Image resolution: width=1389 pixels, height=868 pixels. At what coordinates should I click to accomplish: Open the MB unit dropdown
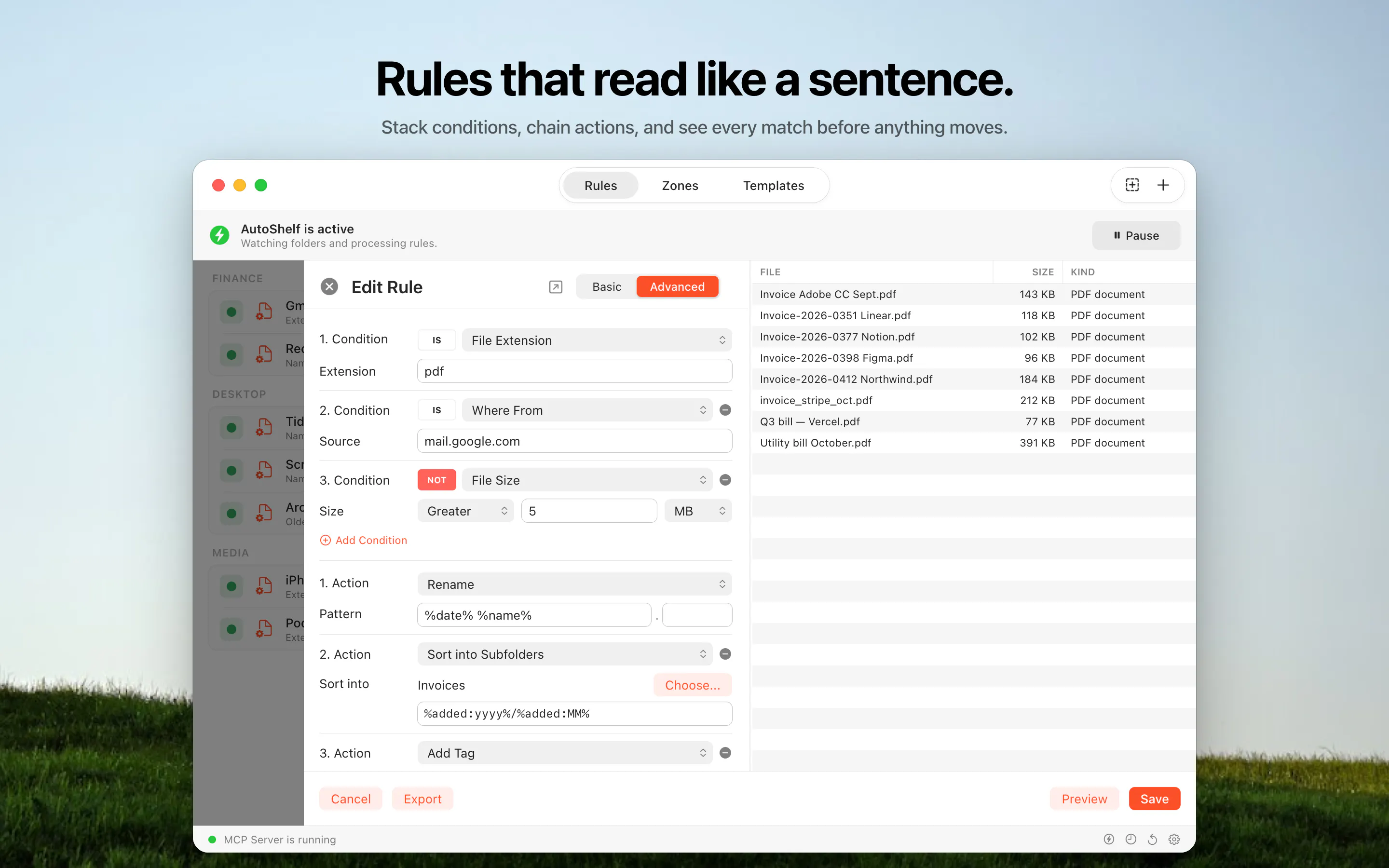point(698,511)
